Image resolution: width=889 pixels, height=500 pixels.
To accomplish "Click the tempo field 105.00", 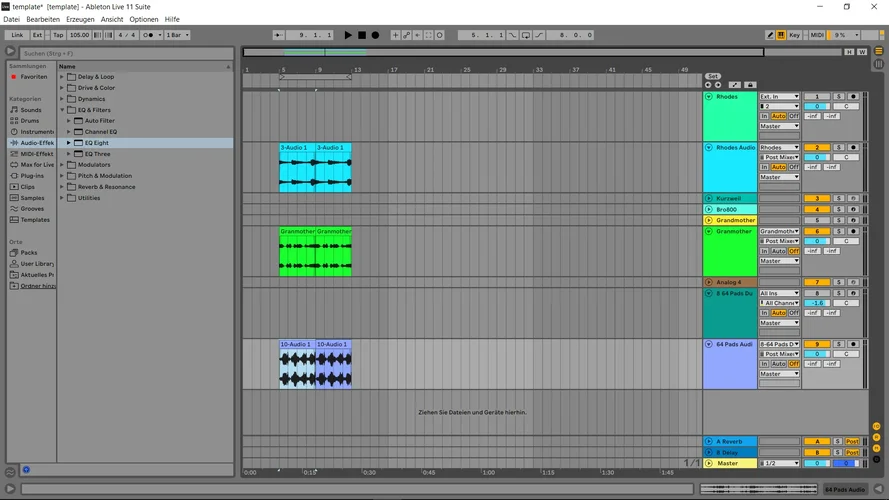I will point(79,35).
